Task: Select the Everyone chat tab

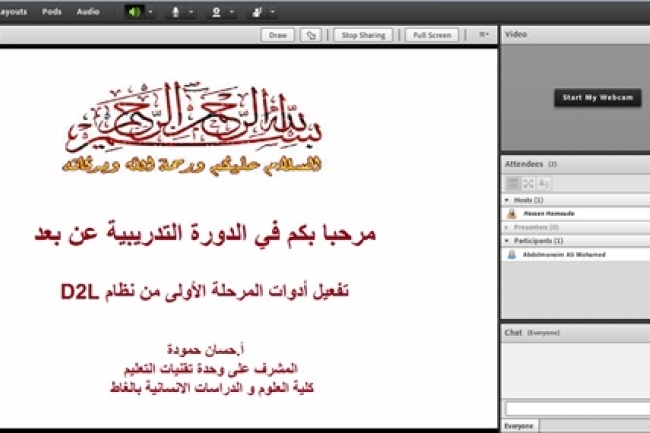Action: pos(519,426)
